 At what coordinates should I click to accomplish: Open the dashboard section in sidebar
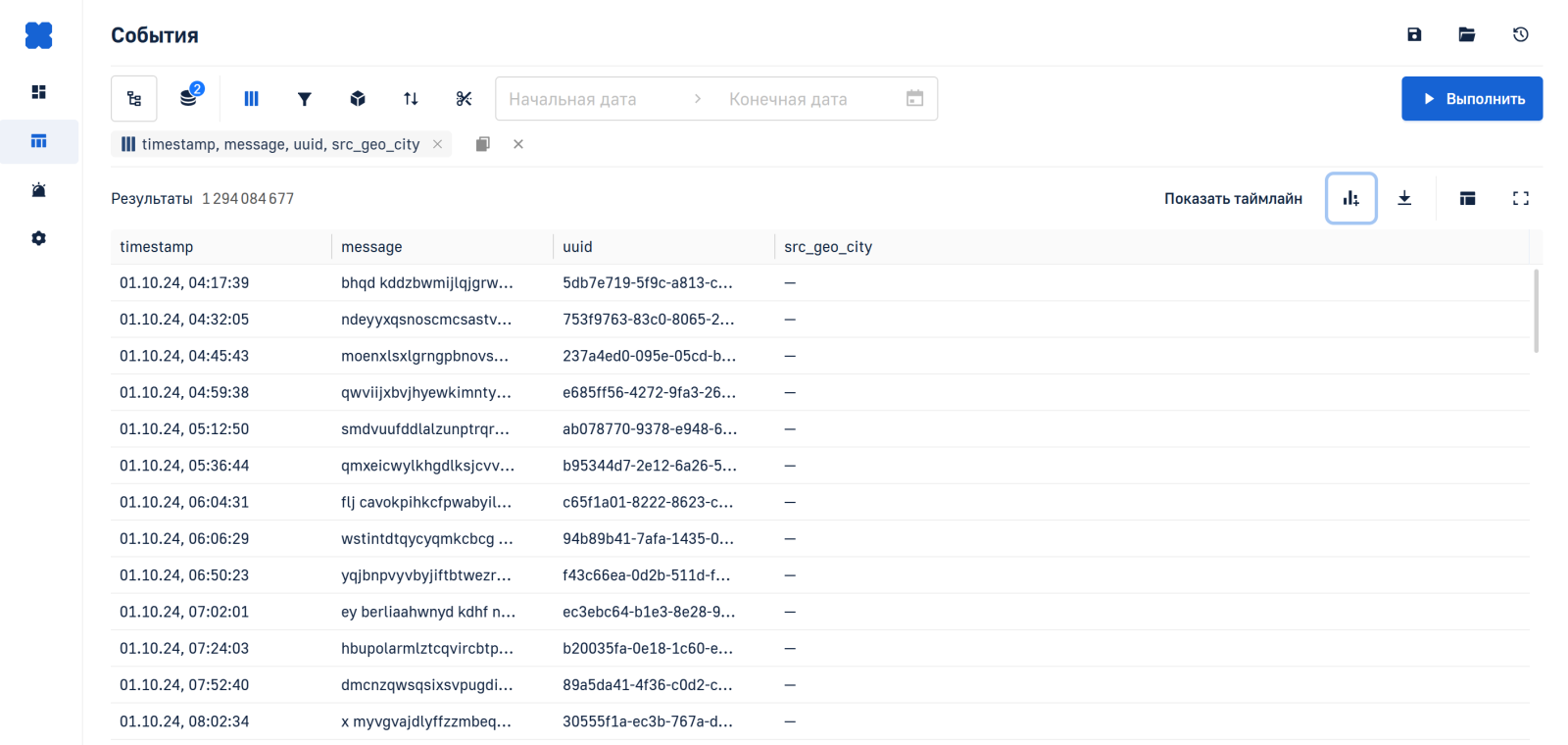(x=39, y=92)
